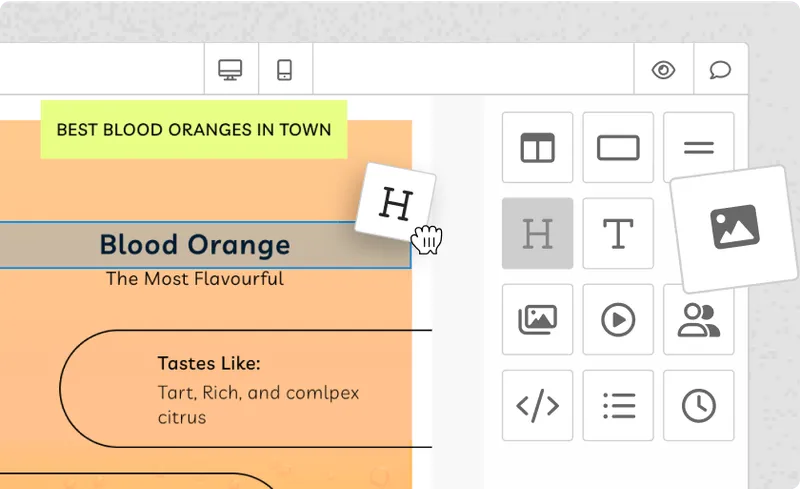The image size is (800, 489).
Task: Select the floating image block card
Action: click(x=735, y=229)
